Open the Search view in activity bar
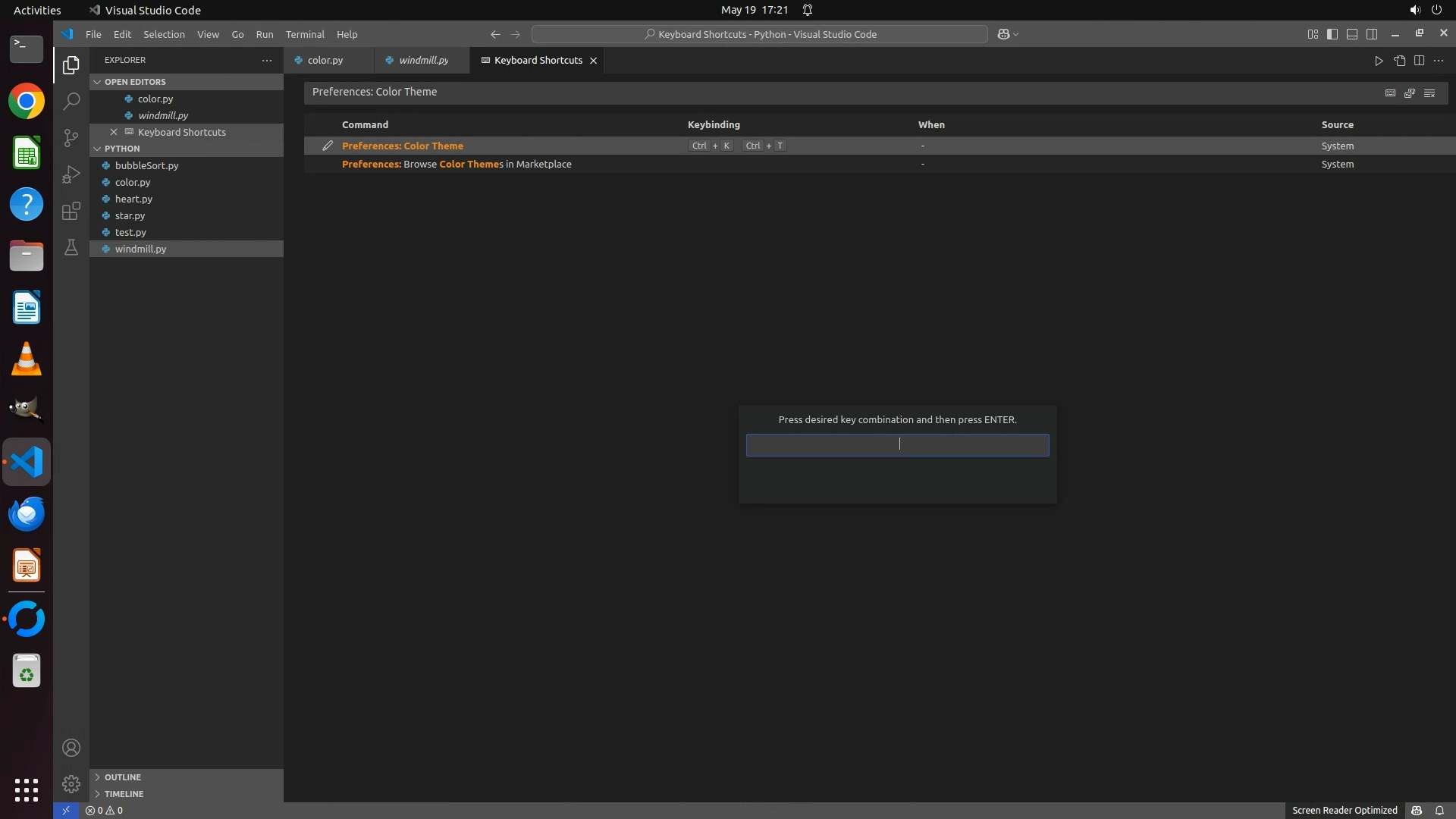This screenshot has height=819, width=1456. [71, 101]
